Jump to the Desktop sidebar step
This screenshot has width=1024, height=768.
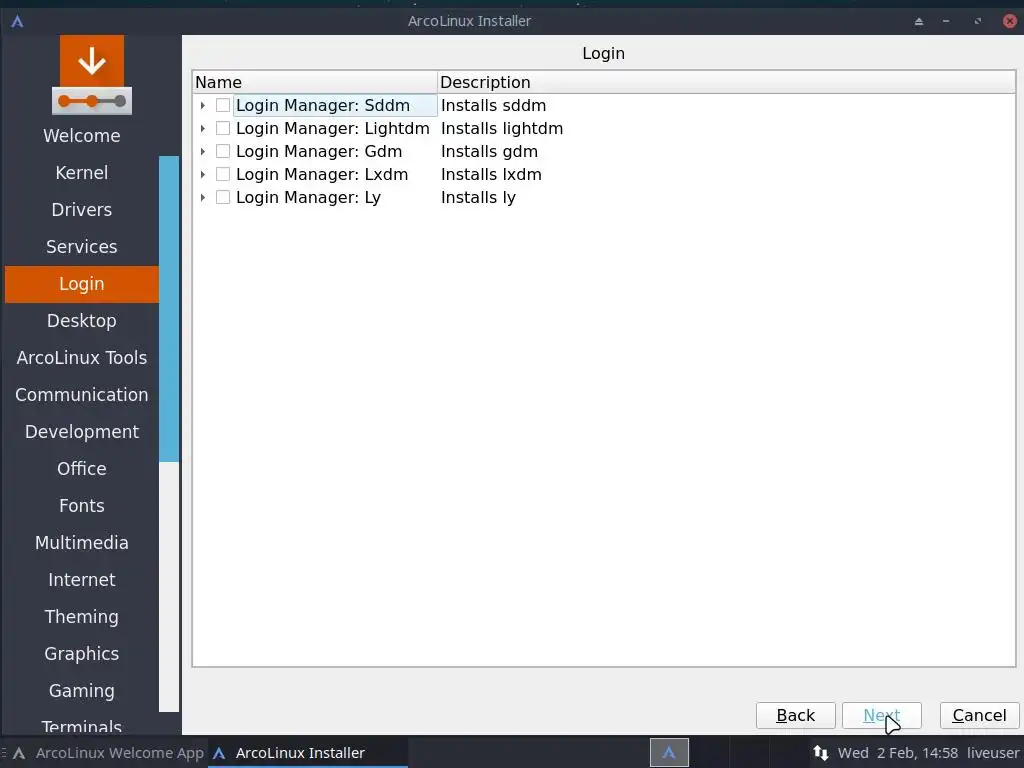(x=82, y=321)
